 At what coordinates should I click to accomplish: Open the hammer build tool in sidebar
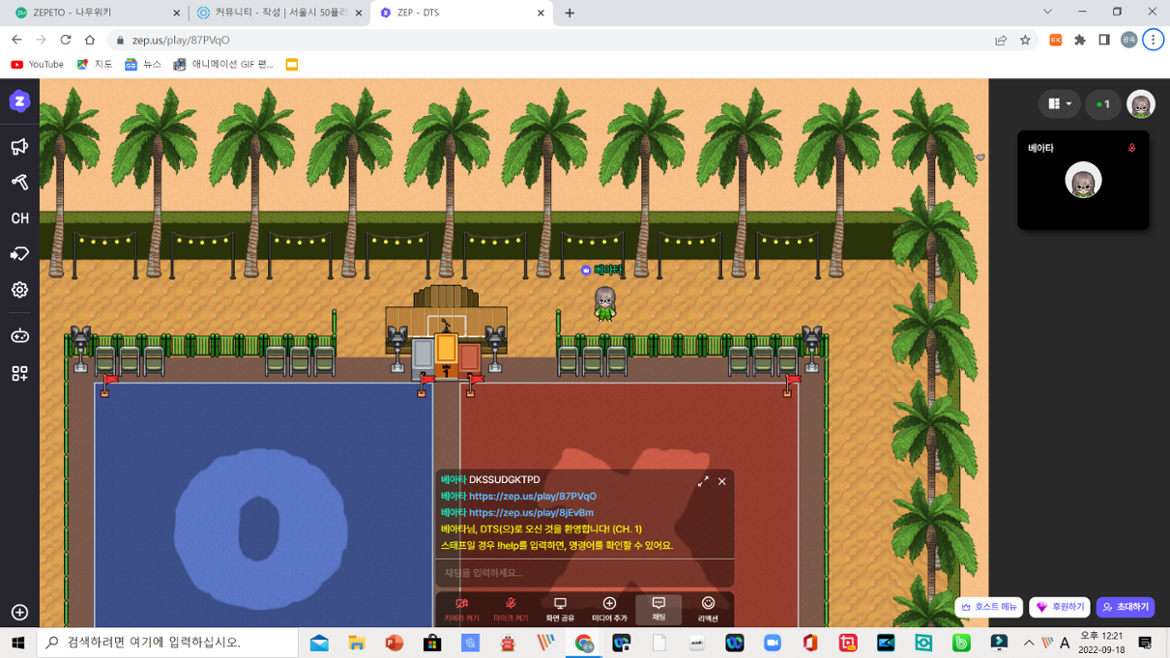click(19, 182)
